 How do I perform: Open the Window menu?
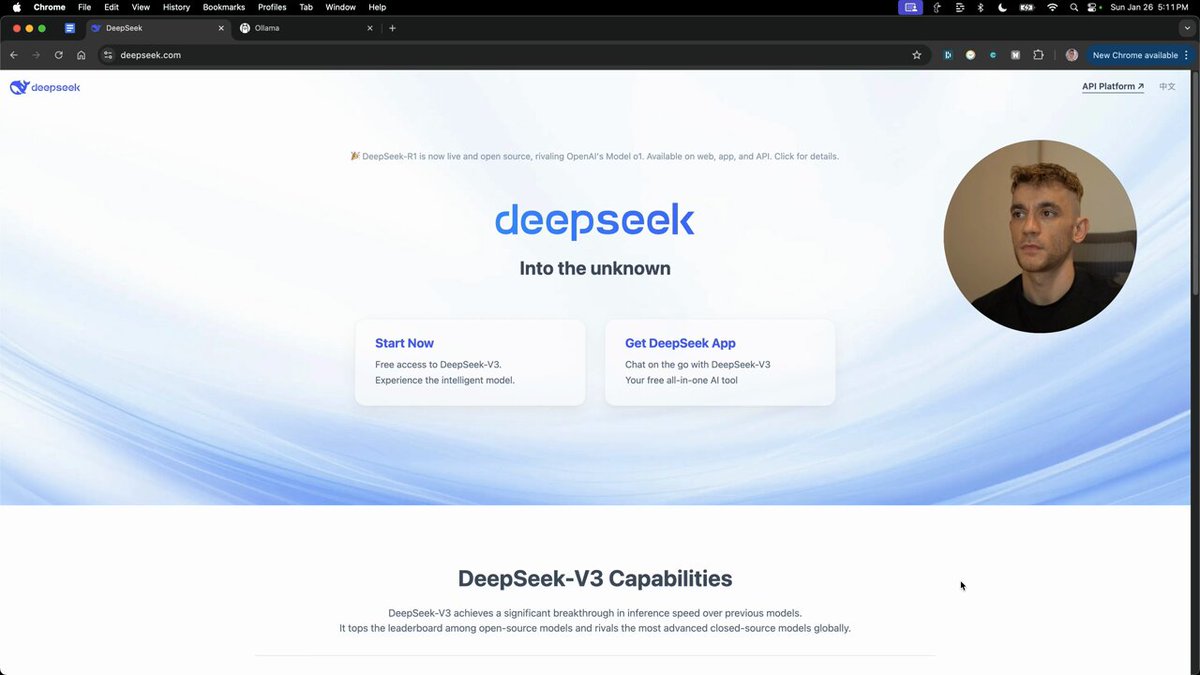pos(341,7)
